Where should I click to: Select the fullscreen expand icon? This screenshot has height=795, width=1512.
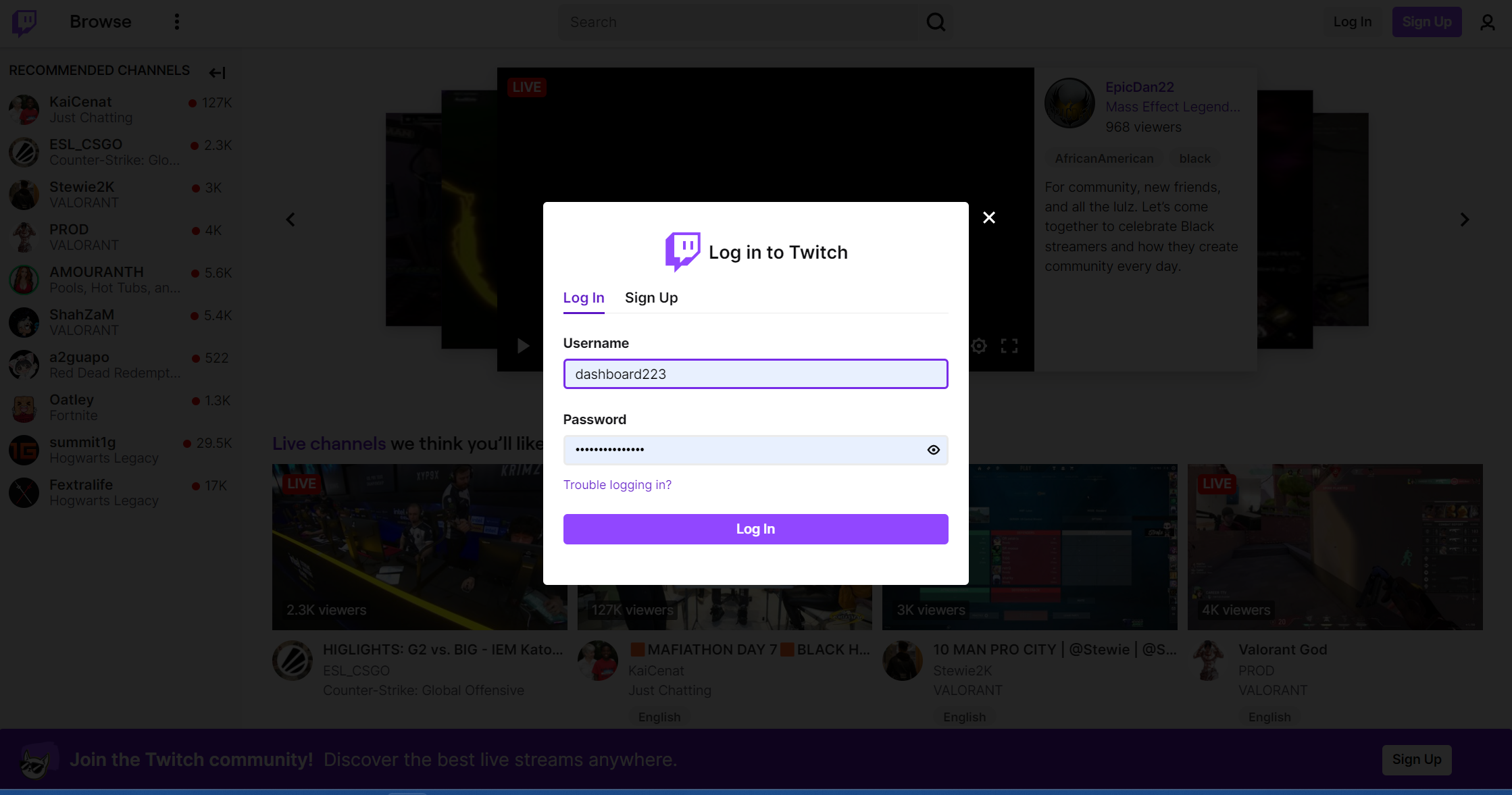coord(1009,345)
